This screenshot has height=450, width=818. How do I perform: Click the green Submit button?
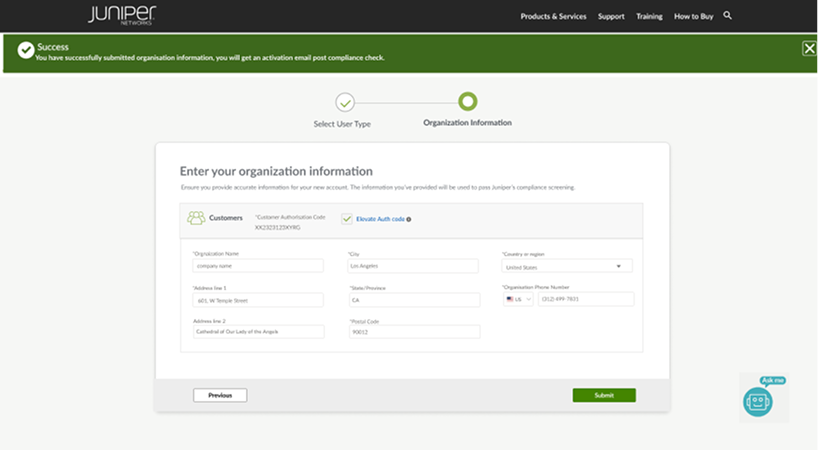click(x=604, y=395)
